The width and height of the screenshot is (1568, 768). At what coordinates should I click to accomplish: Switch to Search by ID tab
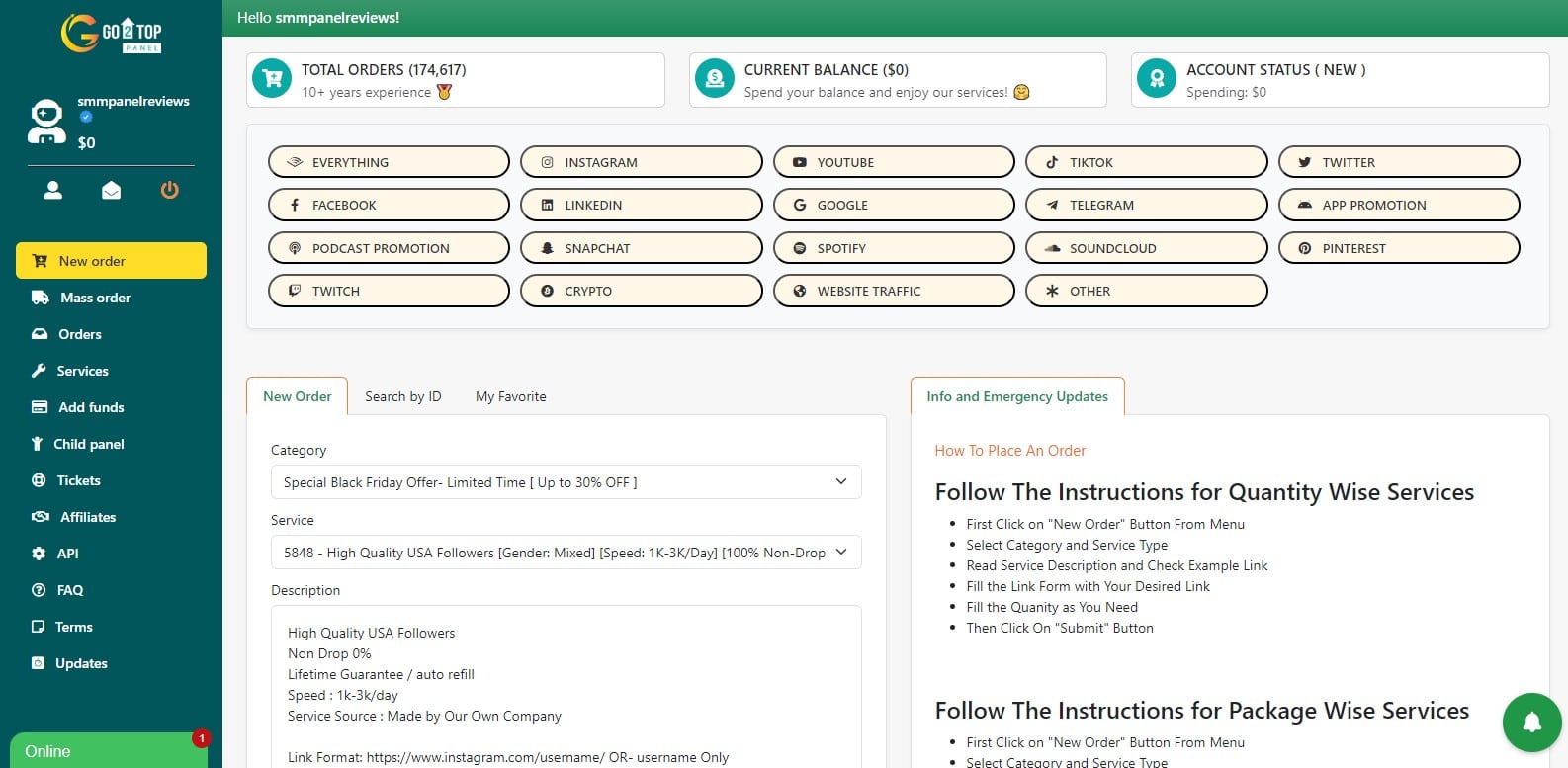pos(402,396)
